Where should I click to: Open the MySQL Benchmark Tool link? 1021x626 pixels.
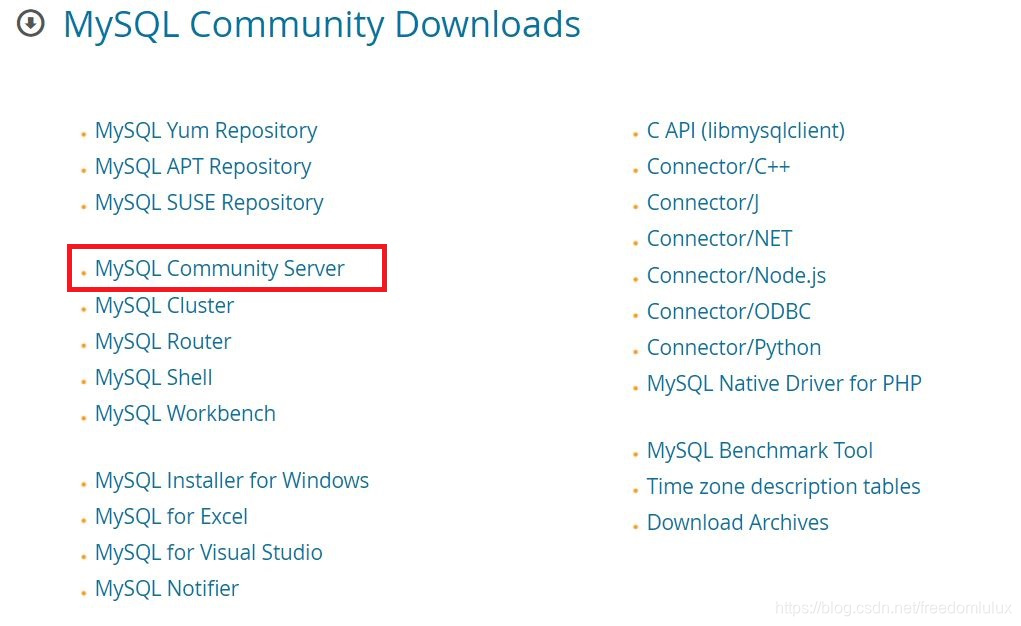click(x=760, y=451)
